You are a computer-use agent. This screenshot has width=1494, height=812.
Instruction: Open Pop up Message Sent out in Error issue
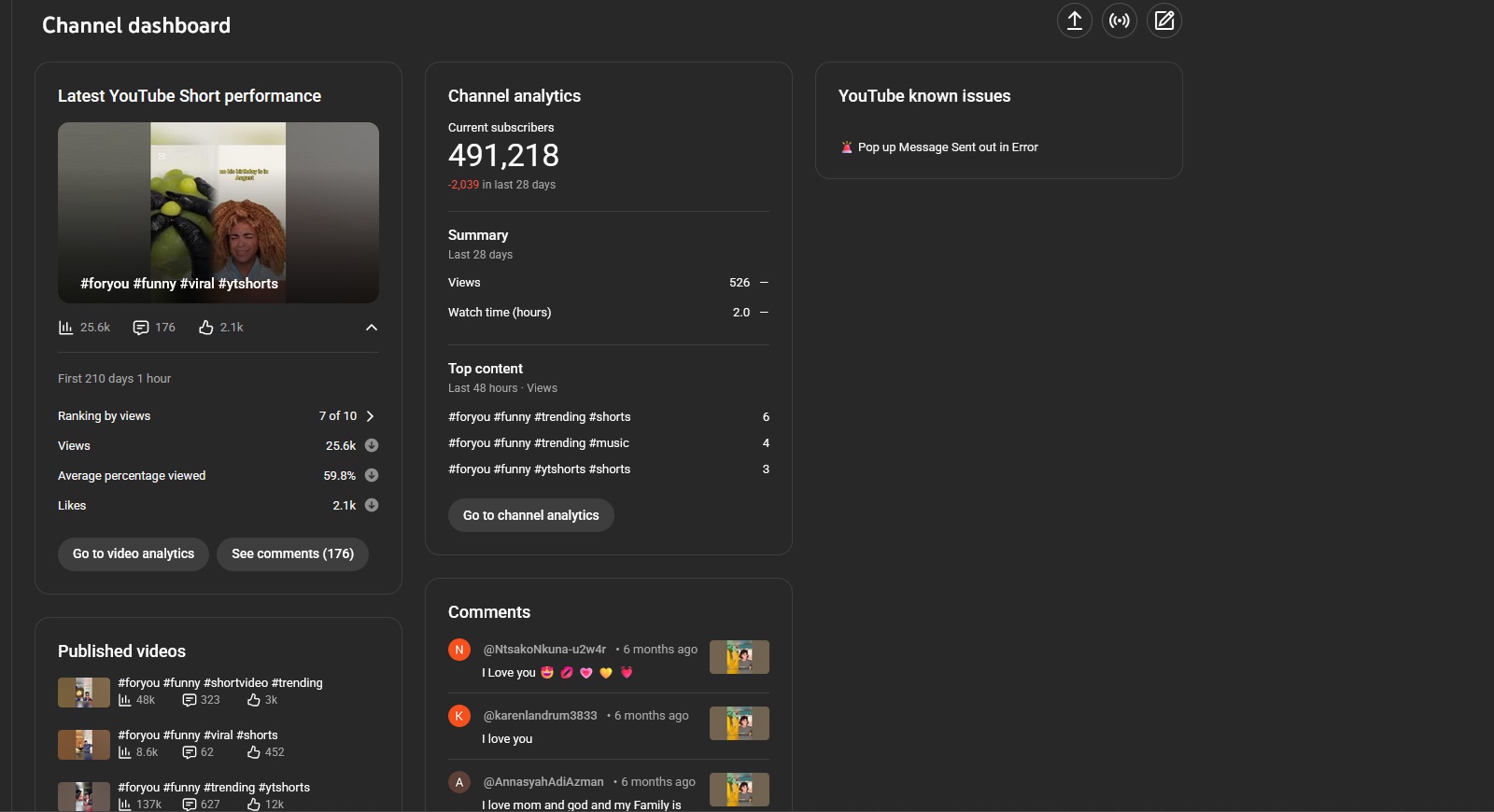[x=947, y=147]
